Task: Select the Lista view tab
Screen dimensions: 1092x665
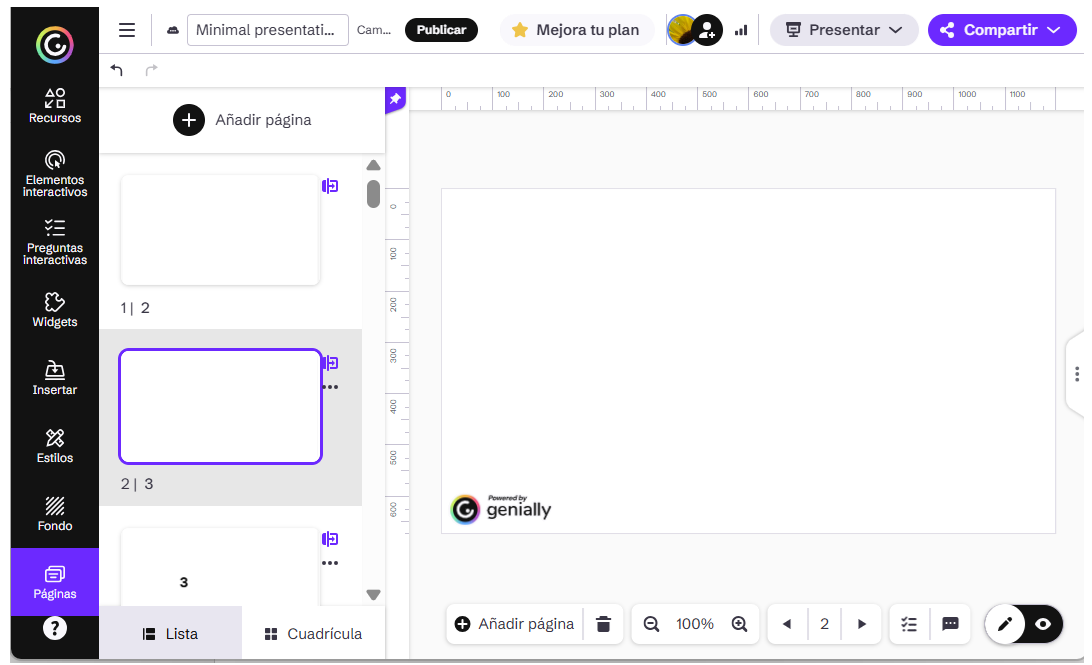Action: click(x=170, y=634)
